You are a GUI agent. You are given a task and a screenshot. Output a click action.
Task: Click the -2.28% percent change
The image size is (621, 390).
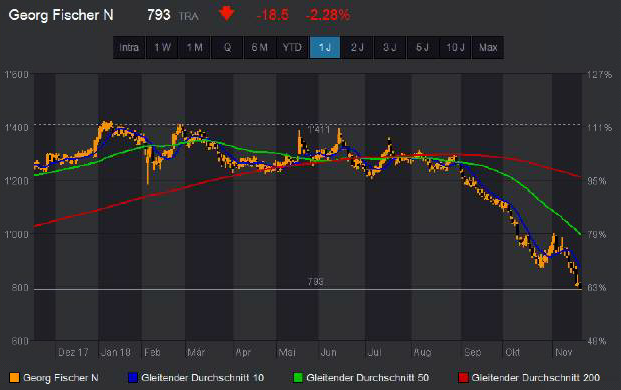(328, 15)
